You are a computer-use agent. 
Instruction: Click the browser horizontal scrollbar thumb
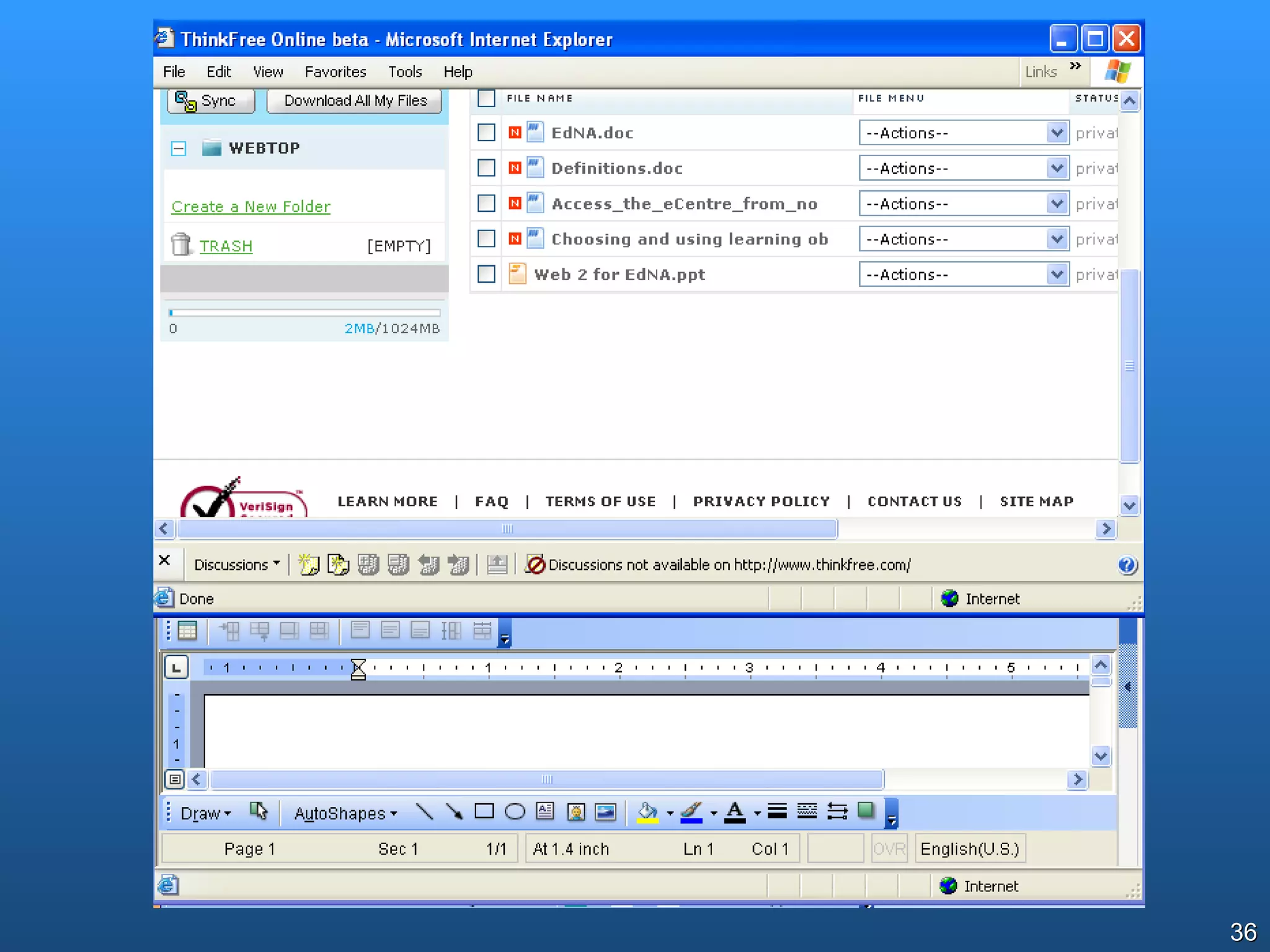click(507, 529)
